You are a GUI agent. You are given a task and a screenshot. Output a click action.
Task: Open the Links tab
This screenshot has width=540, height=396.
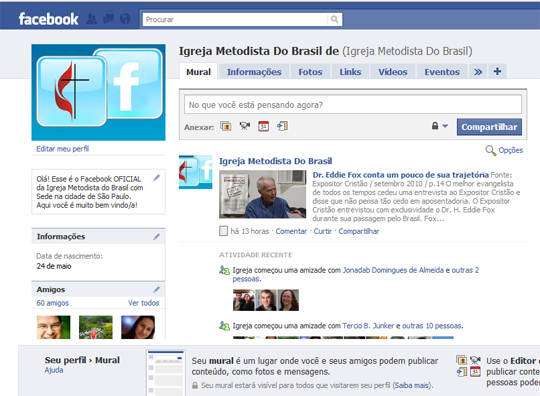pyautogui.click(x=350, y=72)
